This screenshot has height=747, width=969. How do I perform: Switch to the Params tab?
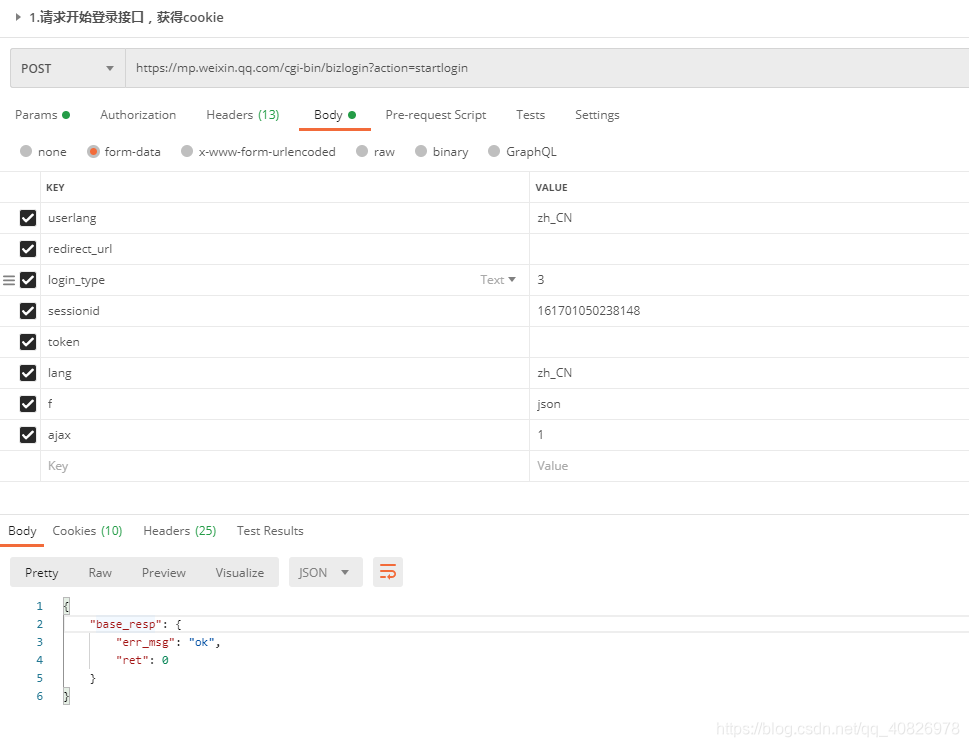[42, 115]
